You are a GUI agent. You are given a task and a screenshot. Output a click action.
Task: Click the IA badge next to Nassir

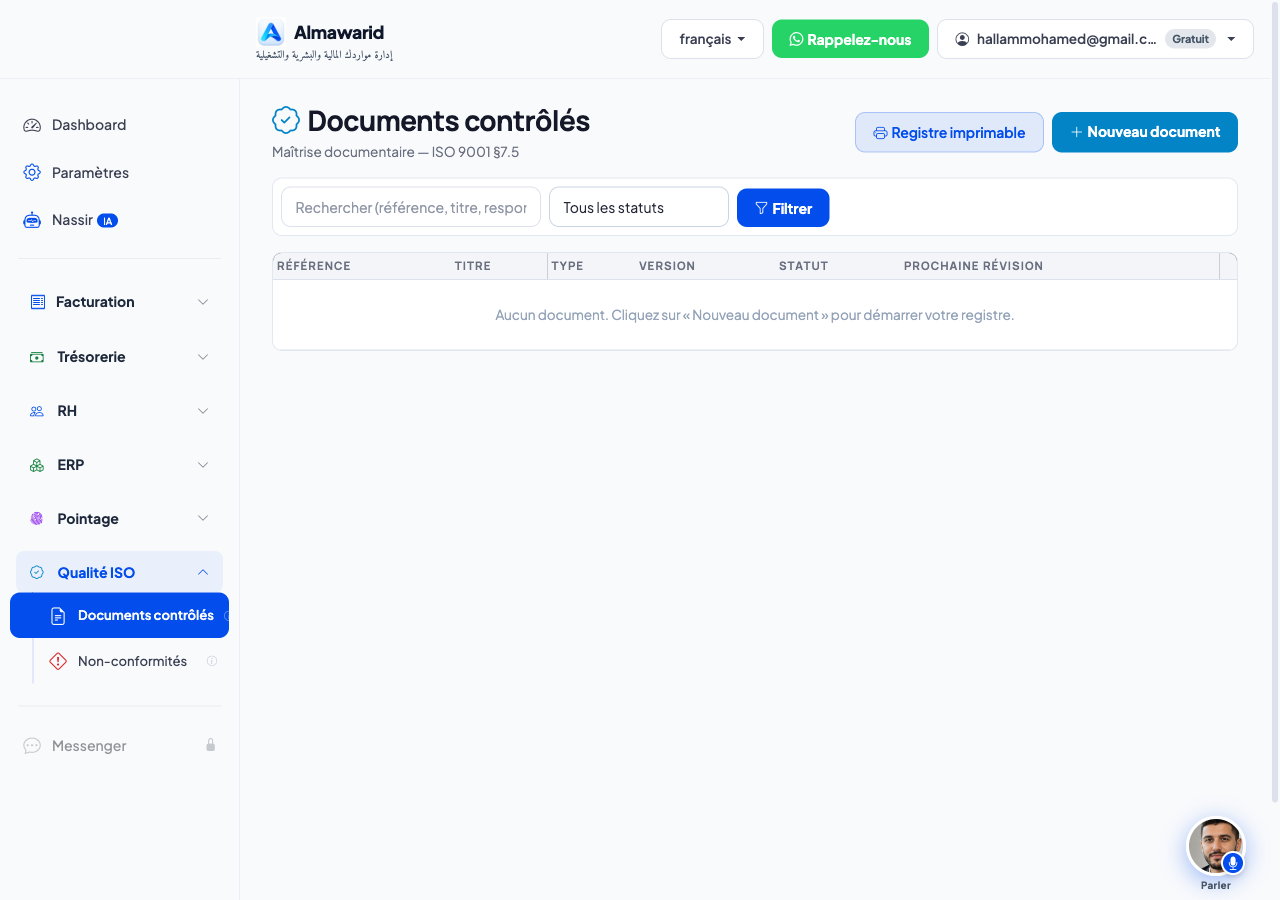[107, 221]
